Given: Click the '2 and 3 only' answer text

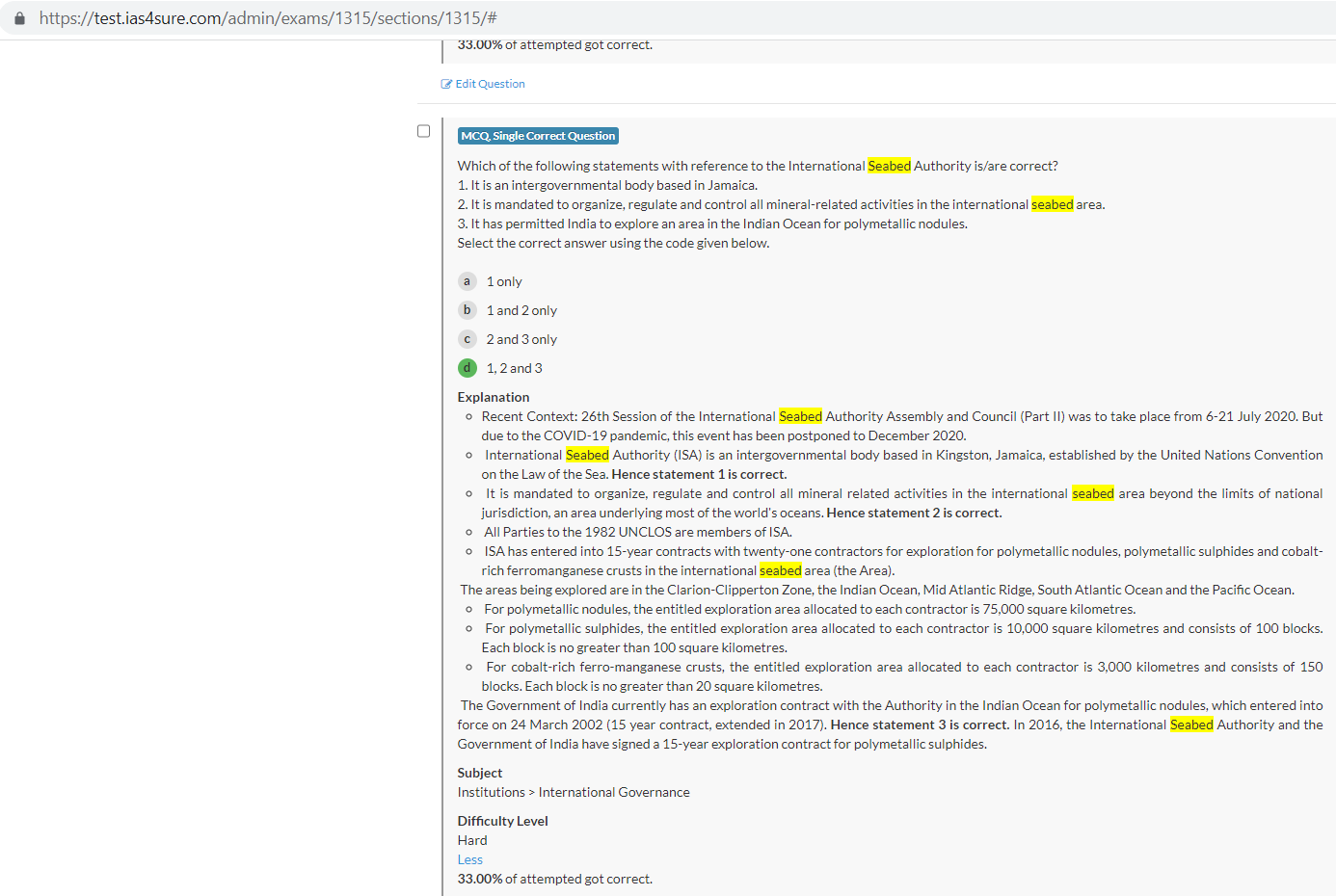Looking at the screenshot, I should pyautogui.click(x=521, y=339).
